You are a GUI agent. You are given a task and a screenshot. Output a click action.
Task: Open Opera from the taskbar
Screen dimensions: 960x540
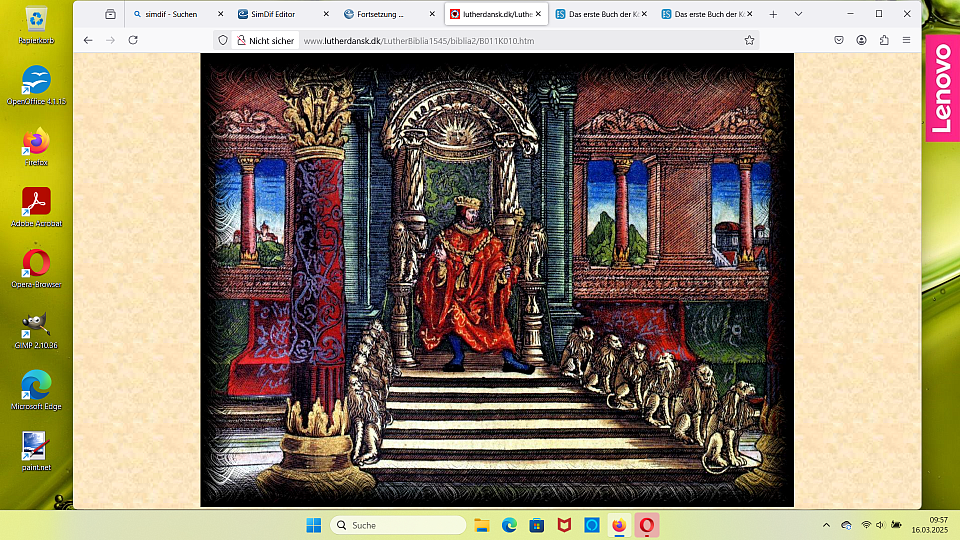(x=647, y=525)
